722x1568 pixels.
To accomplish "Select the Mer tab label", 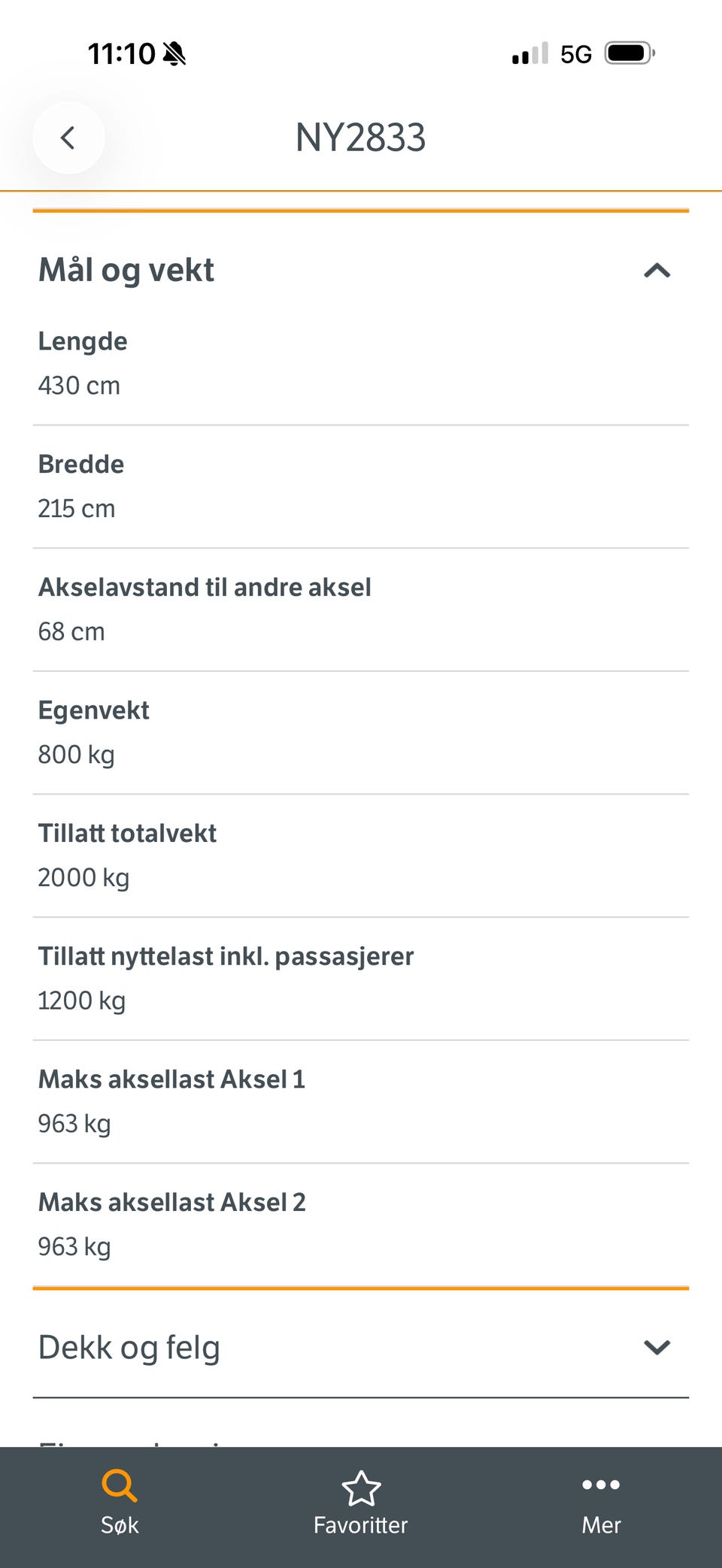I will click(x=601, y=1525).
